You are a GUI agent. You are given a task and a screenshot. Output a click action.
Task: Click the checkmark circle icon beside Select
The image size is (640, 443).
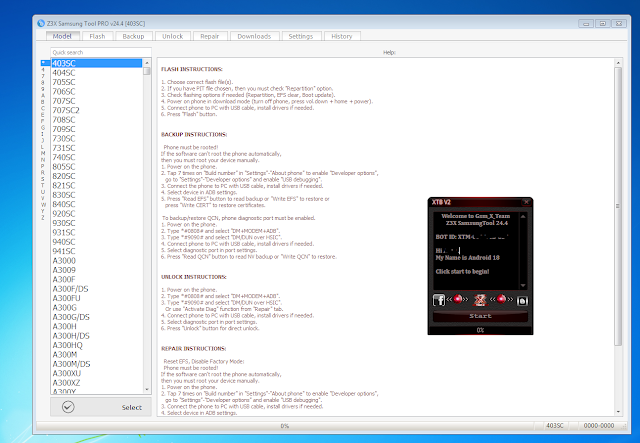(68, 407)
